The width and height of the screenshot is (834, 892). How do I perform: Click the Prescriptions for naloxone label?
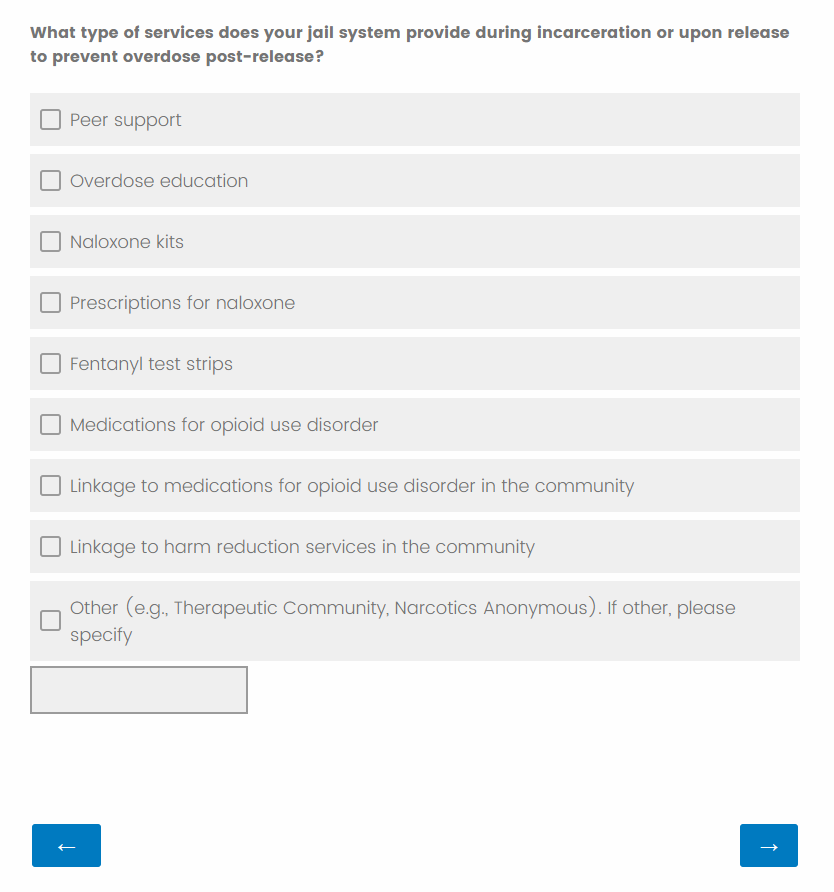[x=182, y=303]
